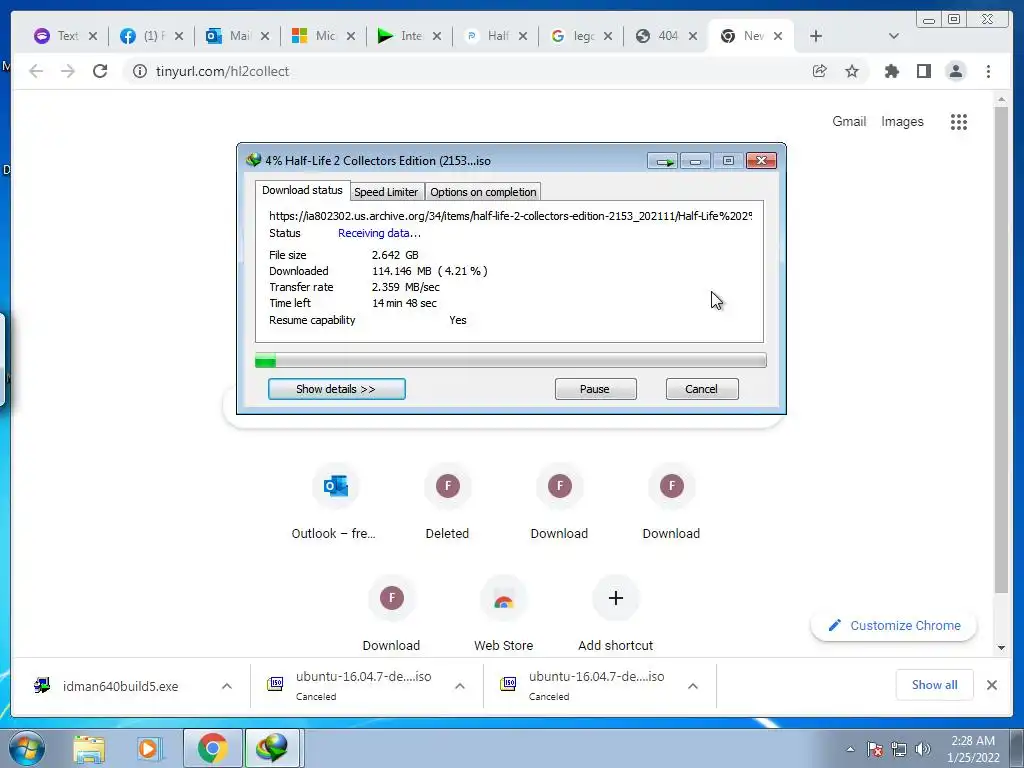Viewport: 1024px width, 768px height.
Task: Close the 404 tab
Action: click(x=693, y=36)
